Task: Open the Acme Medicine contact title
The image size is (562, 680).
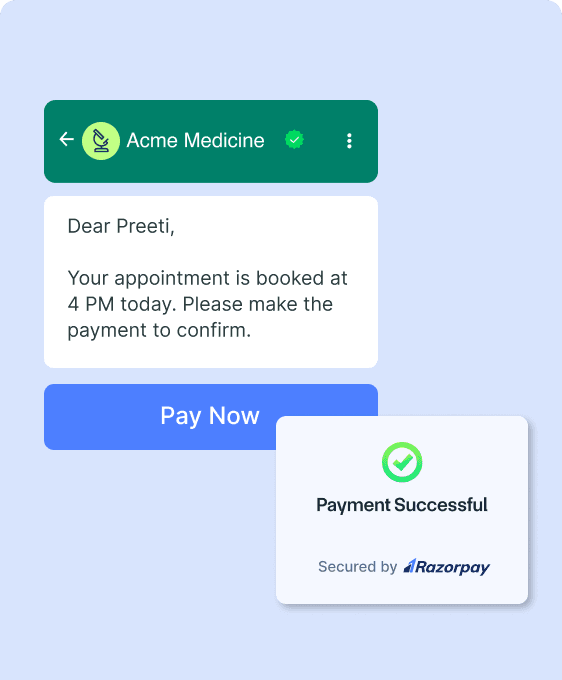Action: pos(195,141)
